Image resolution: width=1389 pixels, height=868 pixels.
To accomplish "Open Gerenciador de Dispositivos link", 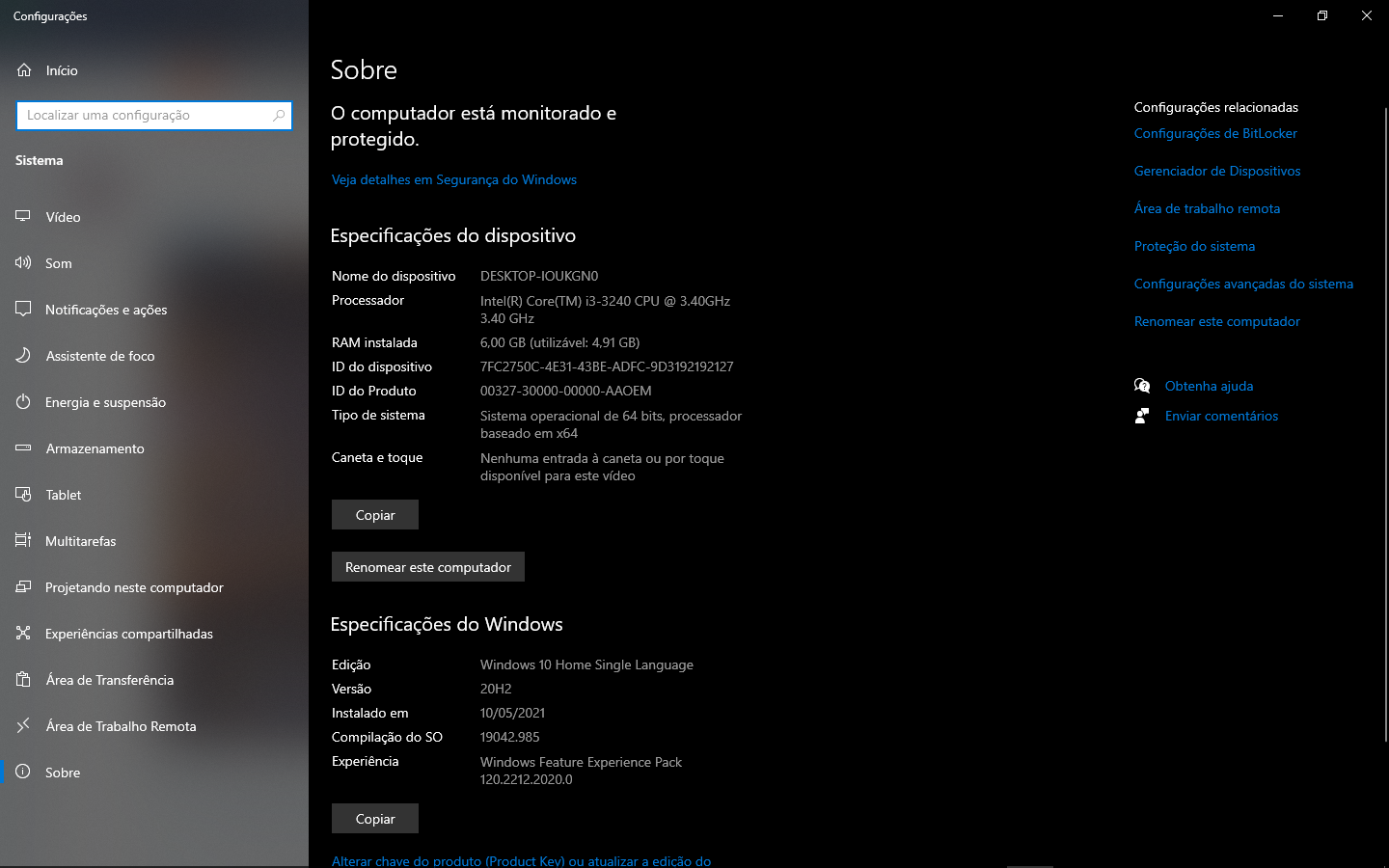I will pyautogui.click(x=1217, y=171).
